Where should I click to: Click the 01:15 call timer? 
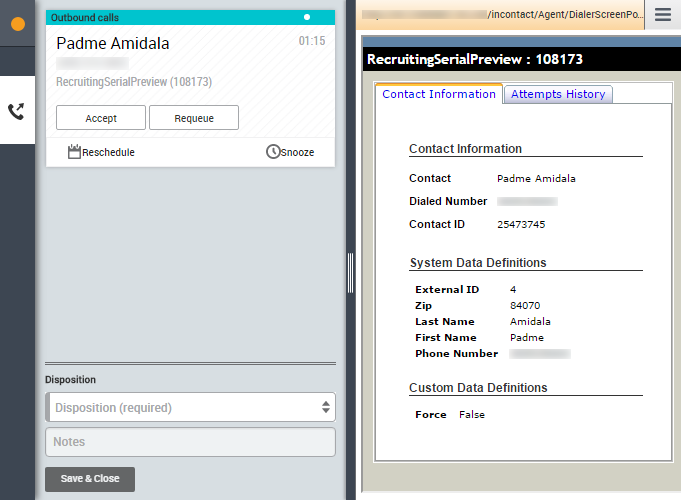pyautogui.click(x=311, y=41)
